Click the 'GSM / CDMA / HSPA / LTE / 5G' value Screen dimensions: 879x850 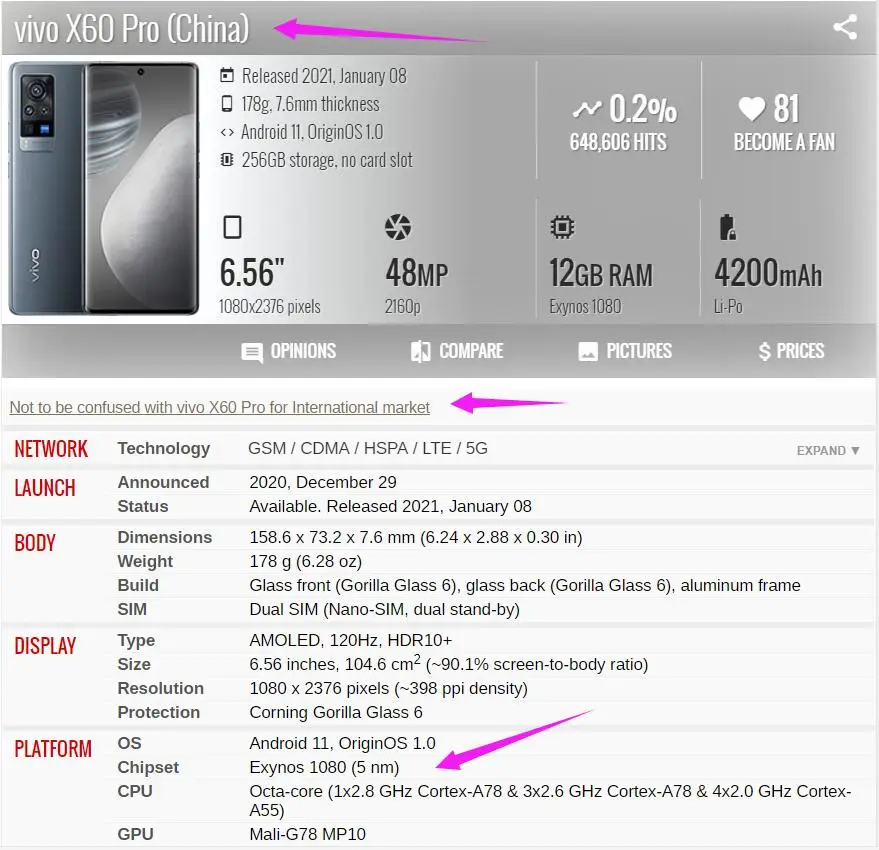pyautogui.click(x=368, y=449)
